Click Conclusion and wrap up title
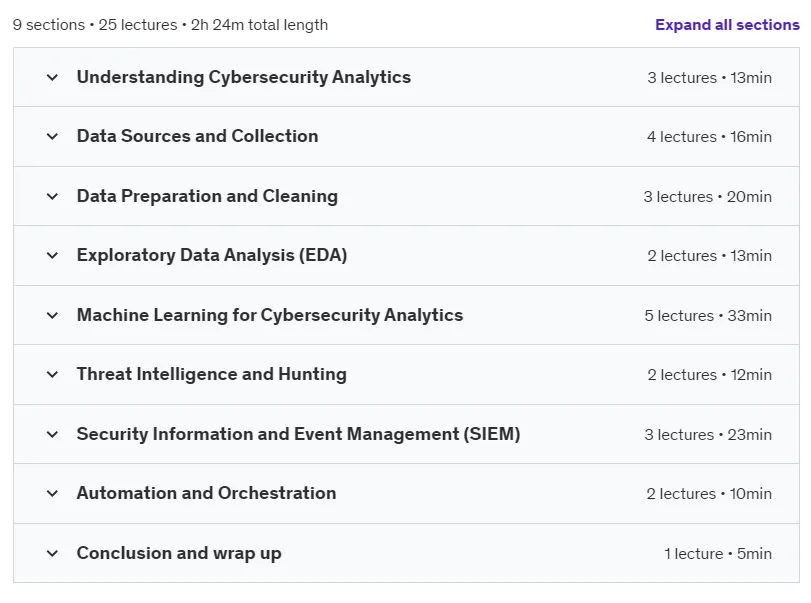 click(x=179, y=553)
